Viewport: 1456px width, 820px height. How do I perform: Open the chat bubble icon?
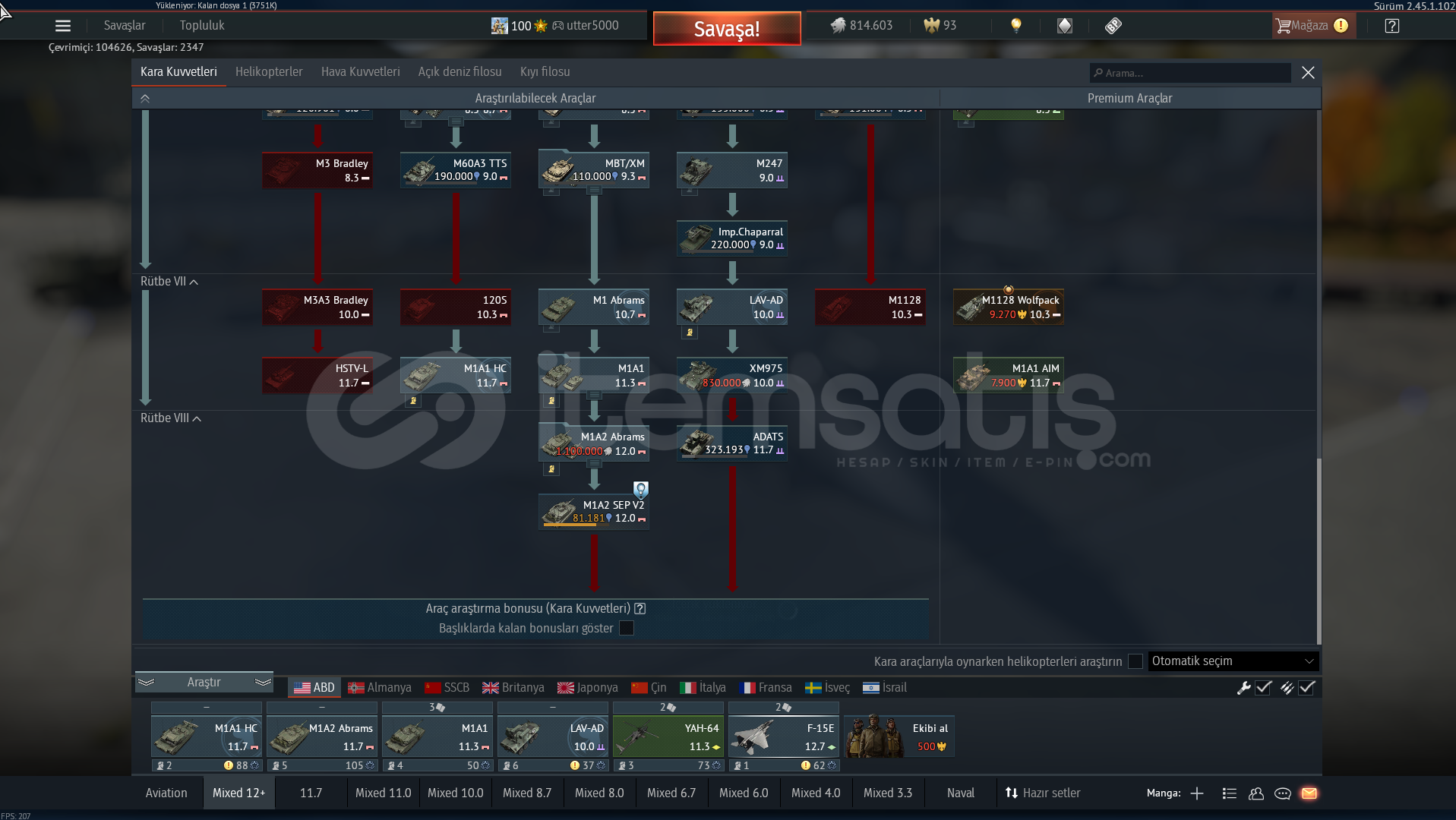[1283, 793]
